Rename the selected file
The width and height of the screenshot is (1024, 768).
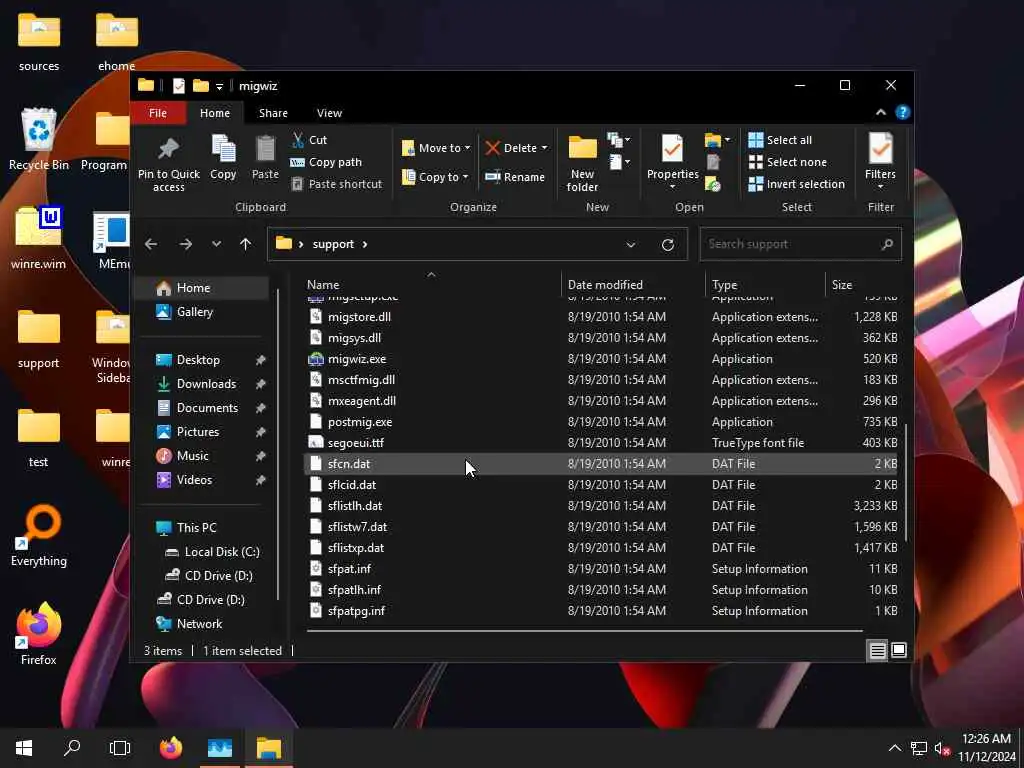515,177
